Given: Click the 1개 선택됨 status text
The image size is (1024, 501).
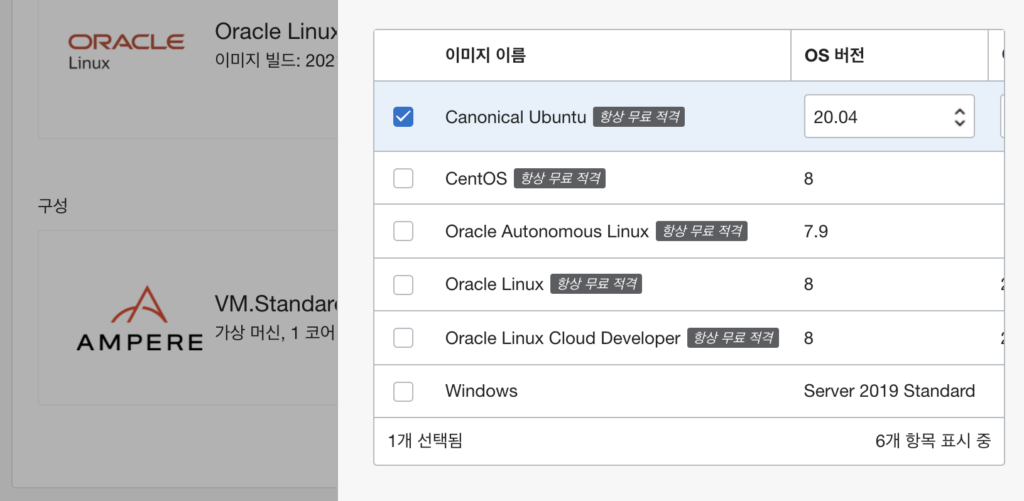Looking at the screenshot, I should 425,441.
